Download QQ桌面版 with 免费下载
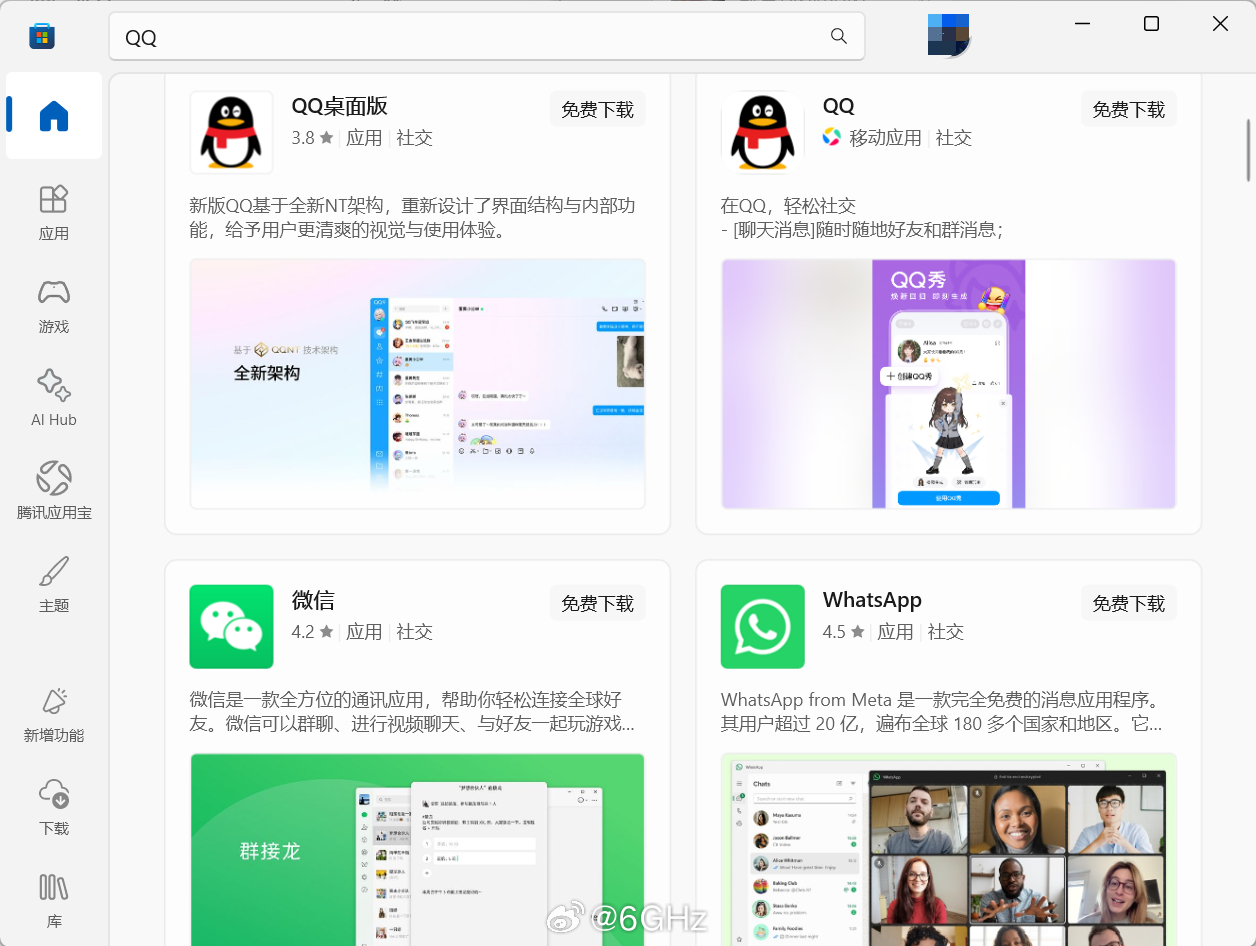The image size is (1256, 946). pos(598,109)
